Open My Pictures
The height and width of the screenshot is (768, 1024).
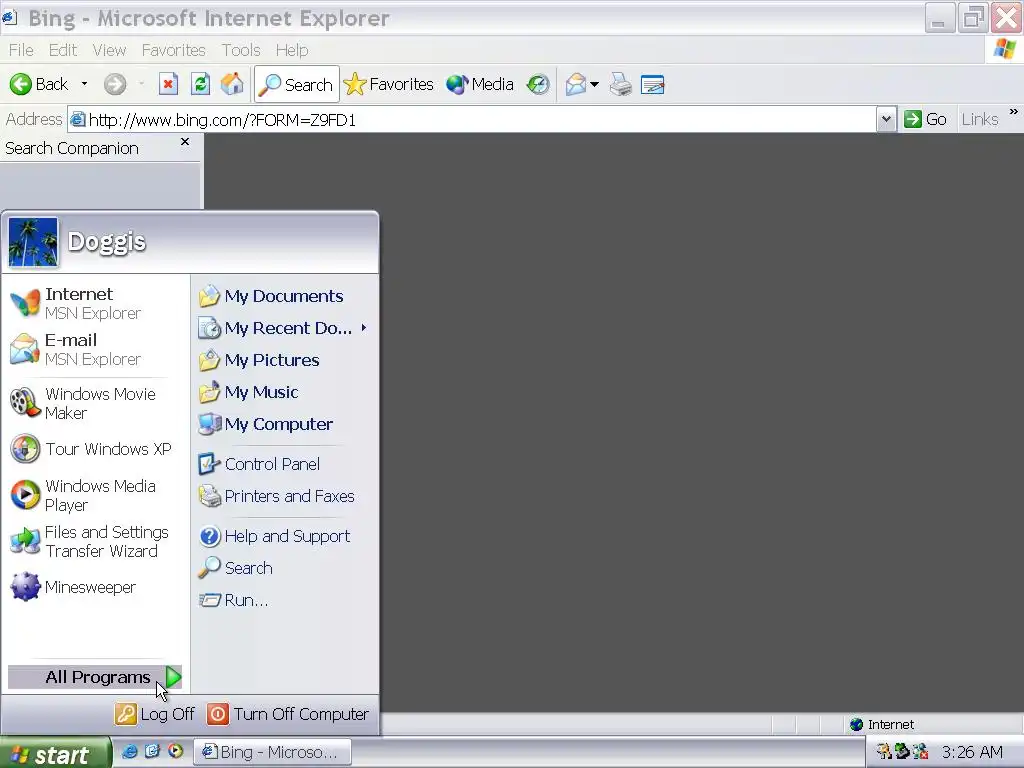[284, 360]
